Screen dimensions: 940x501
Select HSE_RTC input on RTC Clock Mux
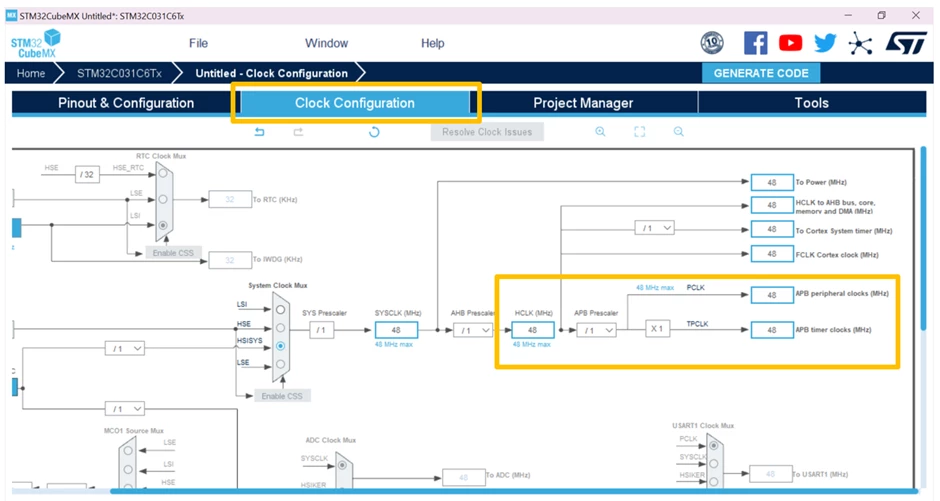coord(162,174)
